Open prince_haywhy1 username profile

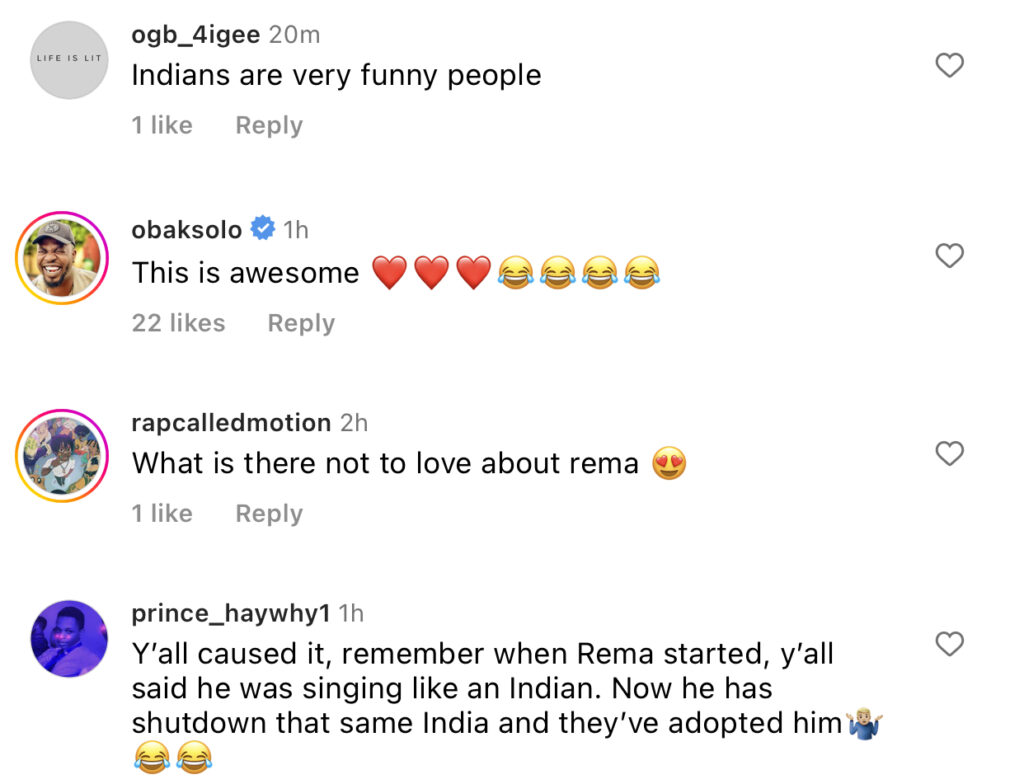pos(231,613)
